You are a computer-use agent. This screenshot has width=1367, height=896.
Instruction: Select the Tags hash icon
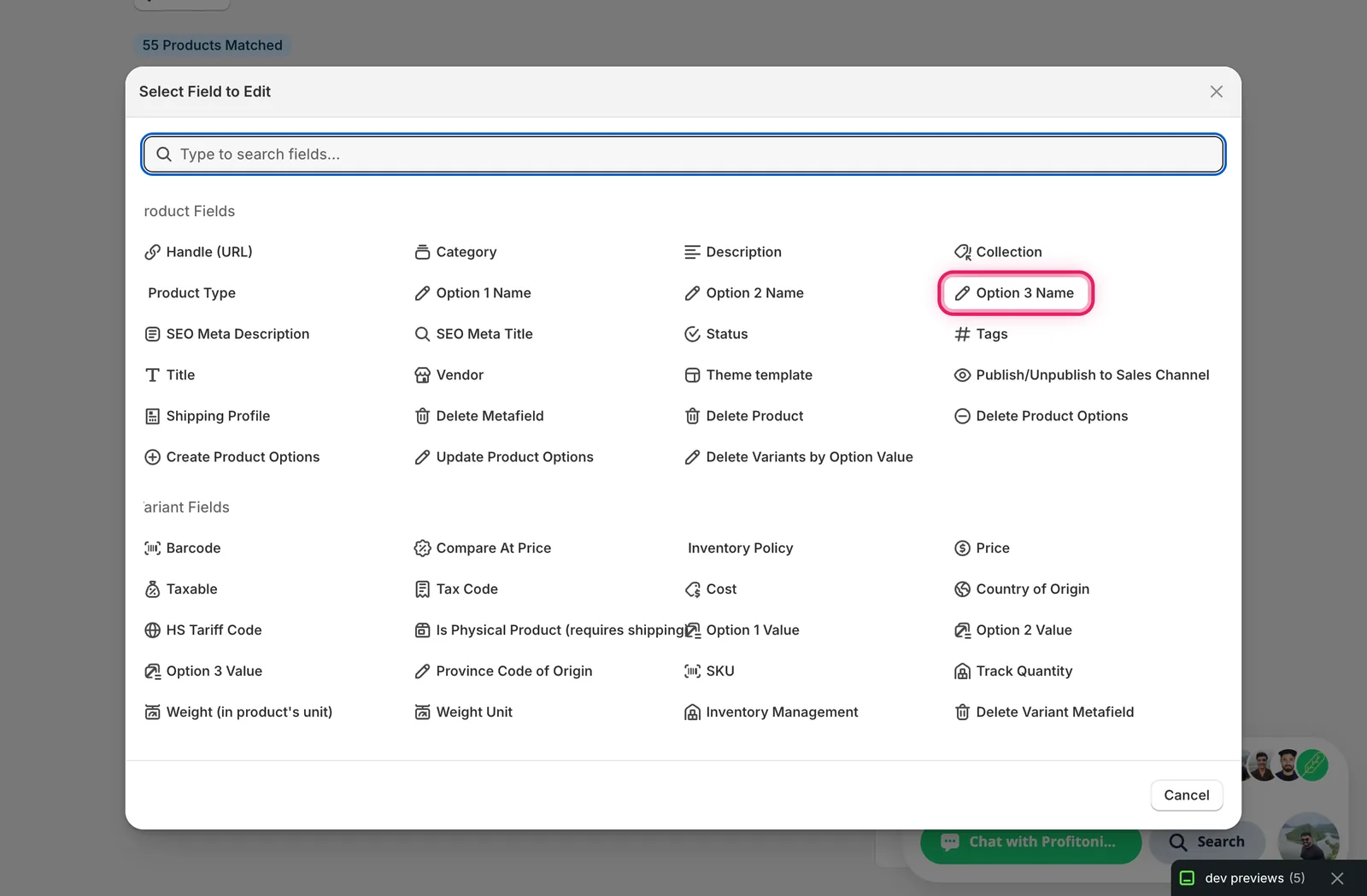(x=962, y=334)
